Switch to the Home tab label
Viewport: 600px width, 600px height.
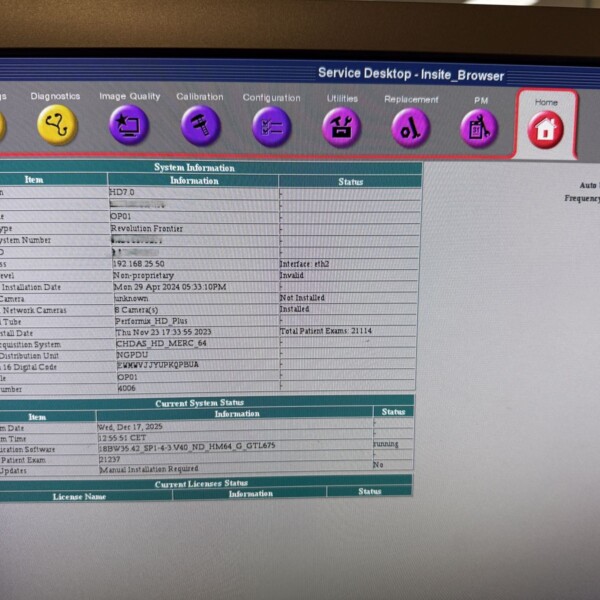pyautogui.click(x=546, y=102)
